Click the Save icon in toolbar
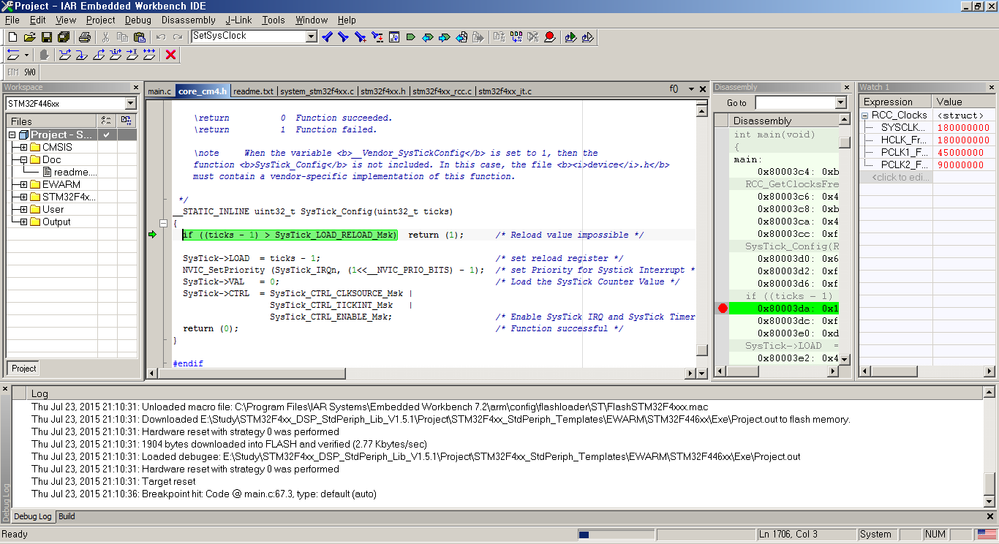Image resolution: width=999 pixels, height=544 pixels. click(x=47, y=38)
